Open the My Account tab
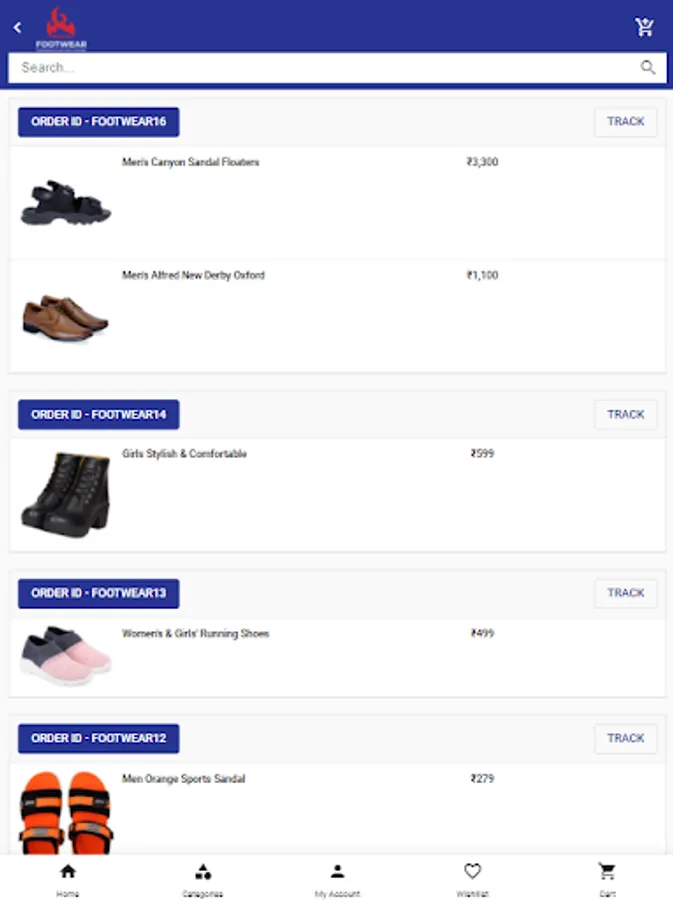 click(337, 878)
